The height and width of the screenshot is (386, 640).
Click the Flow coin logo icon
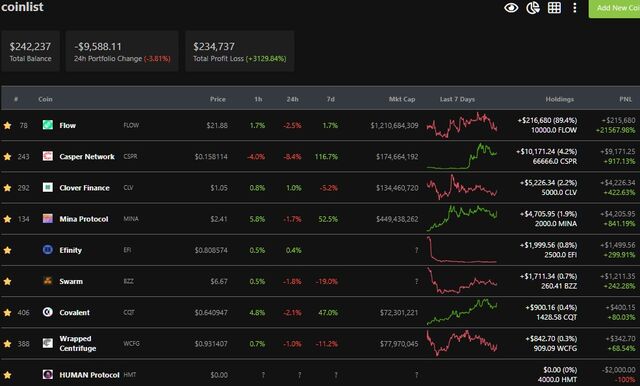click(x=48, y=125)
